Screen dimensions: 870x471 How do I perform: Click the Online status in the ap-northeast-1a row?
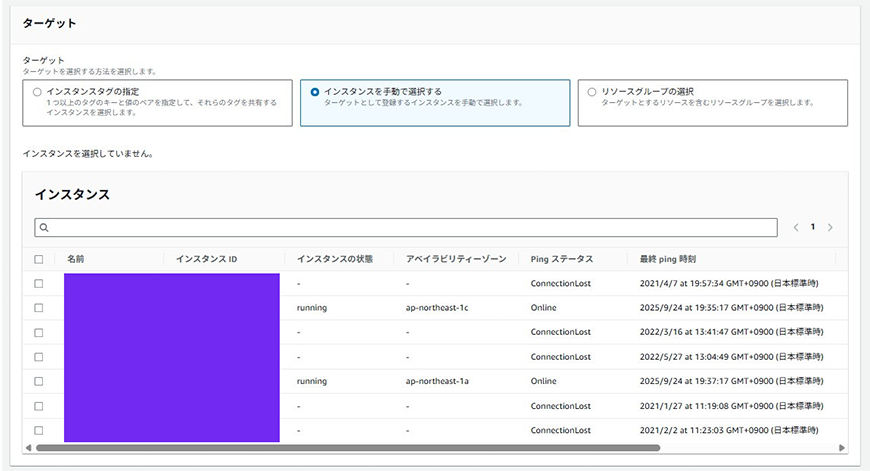pos(543,381)
